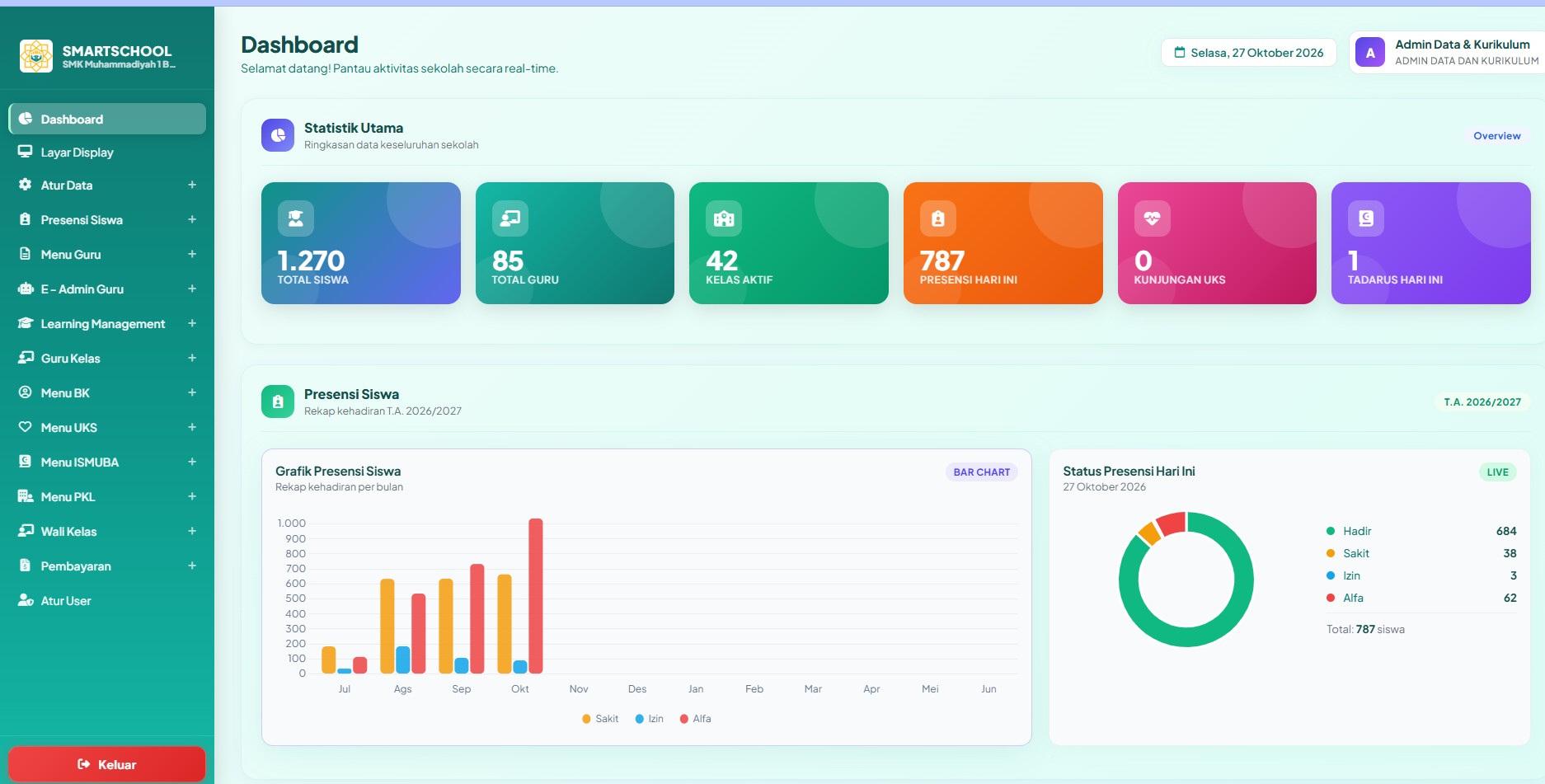The width and height of the screenshot is (1545, 784).
Task: Click the LIVE status badge
Action: pos(1498,472)
